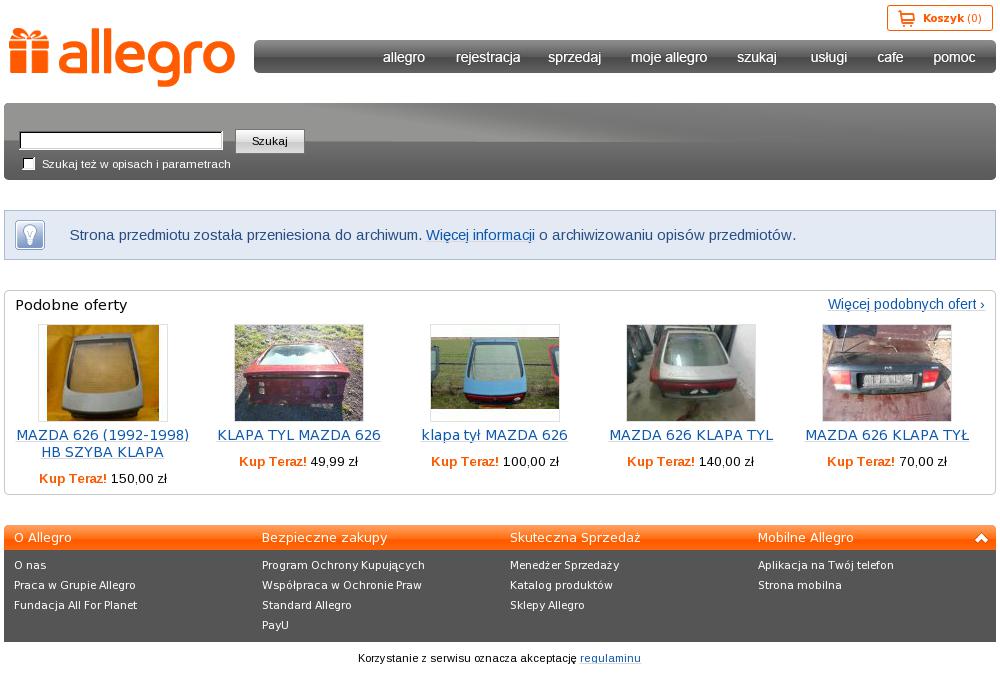Click the O Allegro footer heading
Screen dimensions: 1000x678
point(43,538)
